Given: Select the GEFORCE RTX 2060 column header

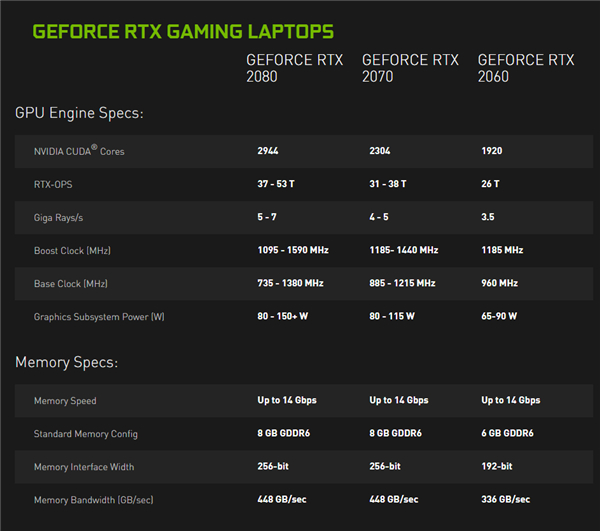Looking at the screenshot, I should point(526,68).
